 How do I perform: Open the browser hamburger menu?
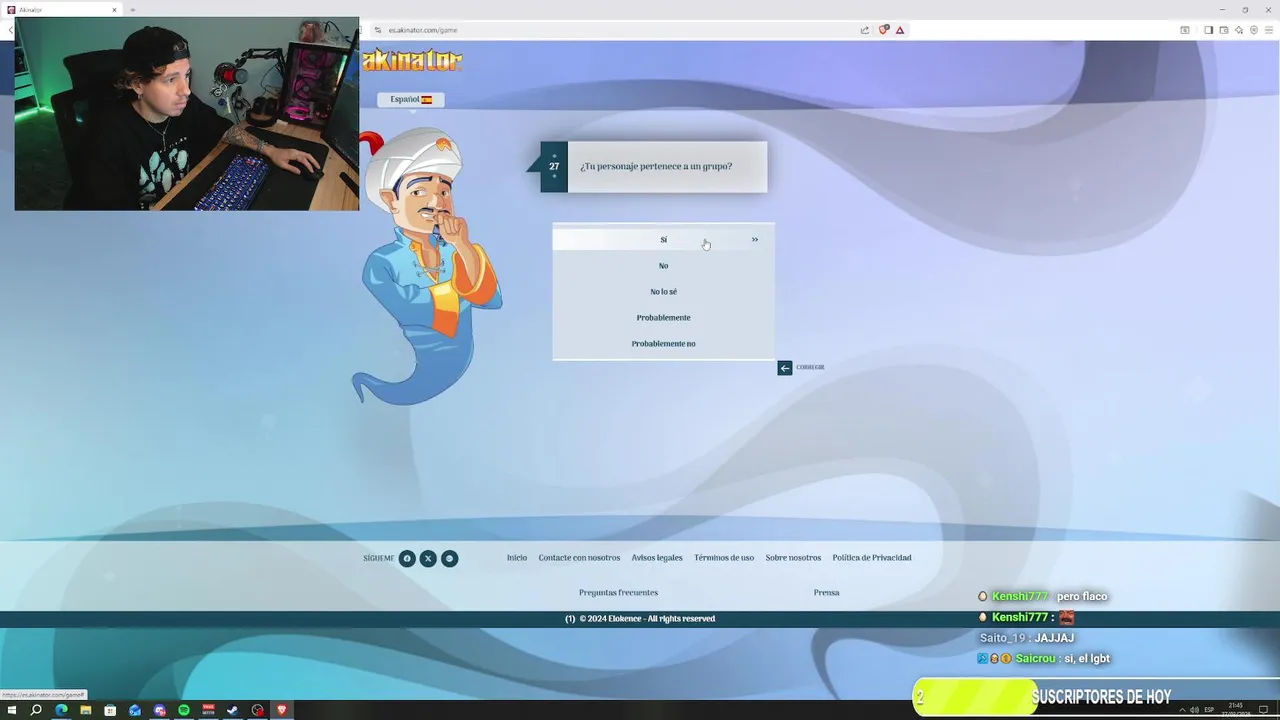(1269, 30)
